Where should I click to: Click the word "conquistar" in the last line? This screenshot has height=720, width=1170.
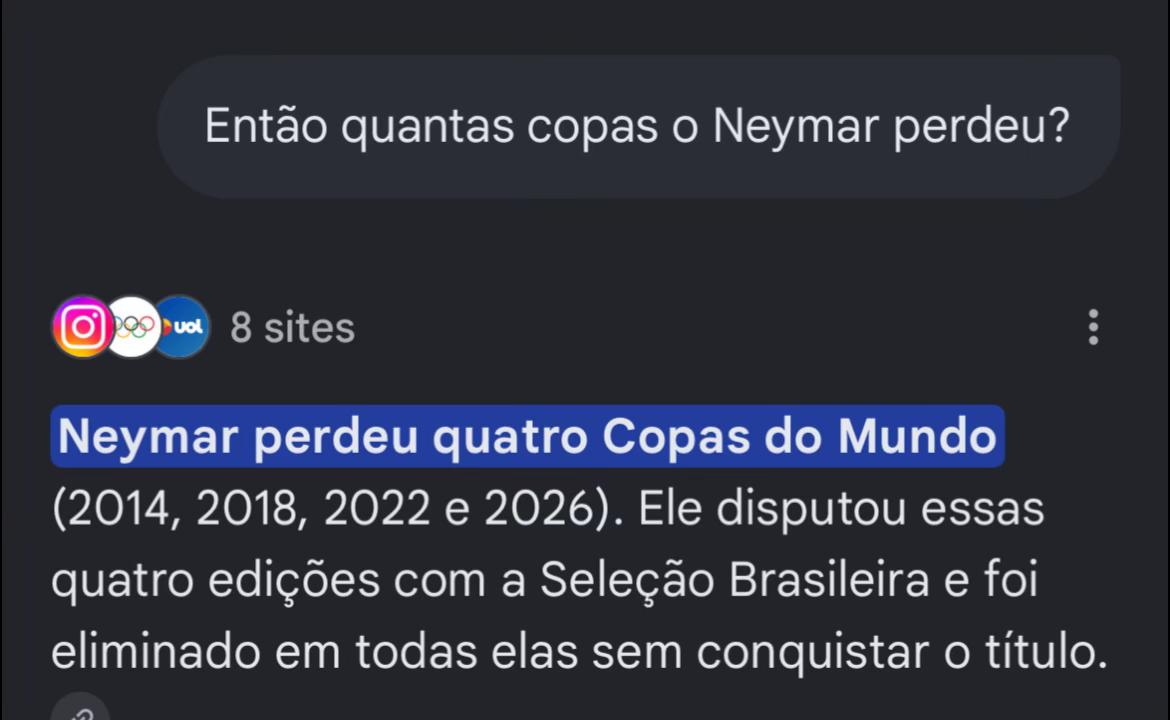813,653
